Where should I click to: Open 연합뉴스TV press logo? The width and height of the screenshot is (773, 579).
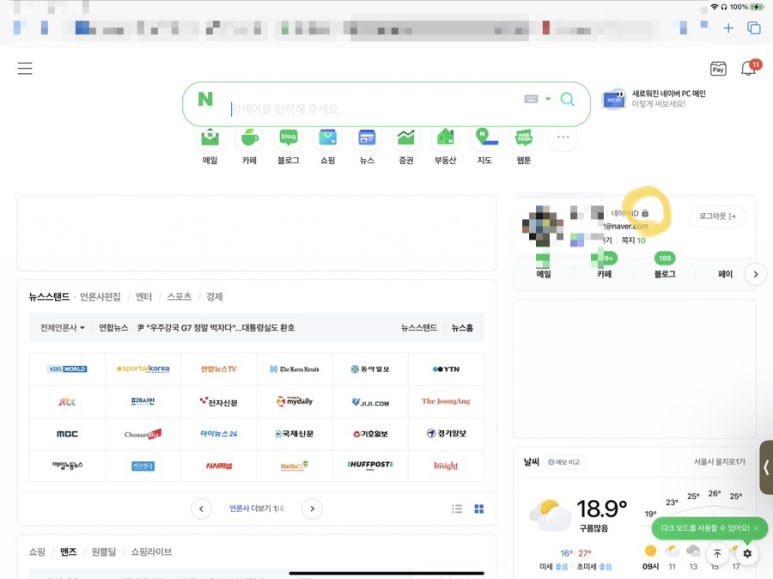218,369
